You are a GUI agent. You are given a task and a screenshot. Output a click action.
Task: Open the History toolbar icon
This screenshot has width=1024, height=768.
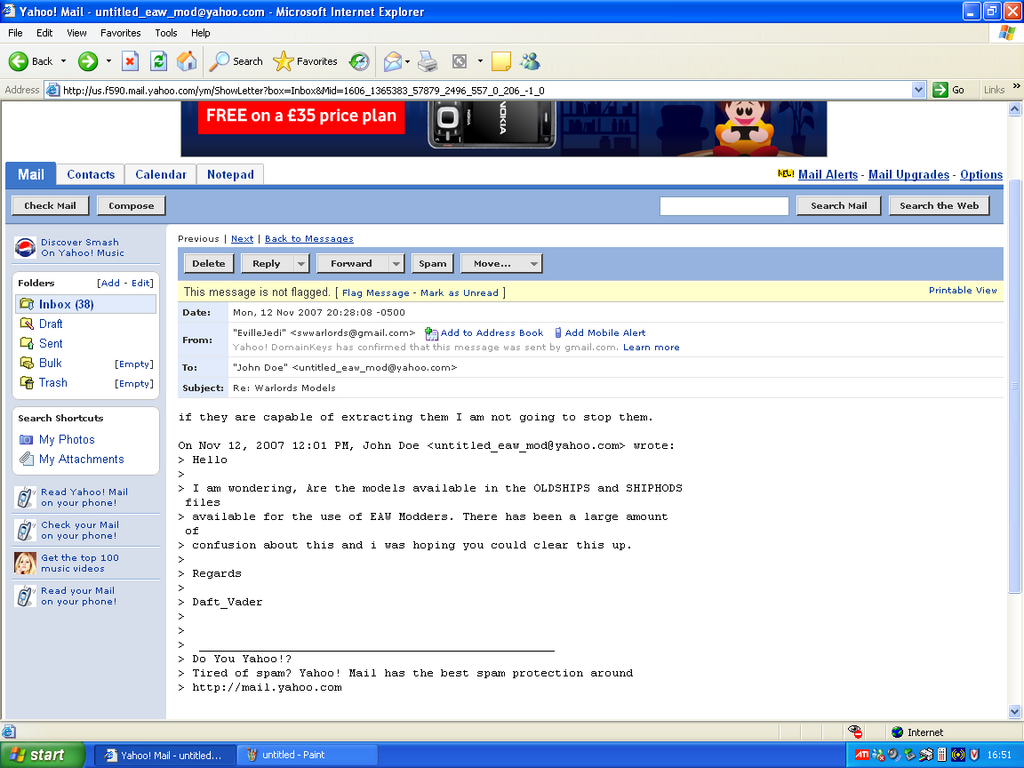click(359, 61)
